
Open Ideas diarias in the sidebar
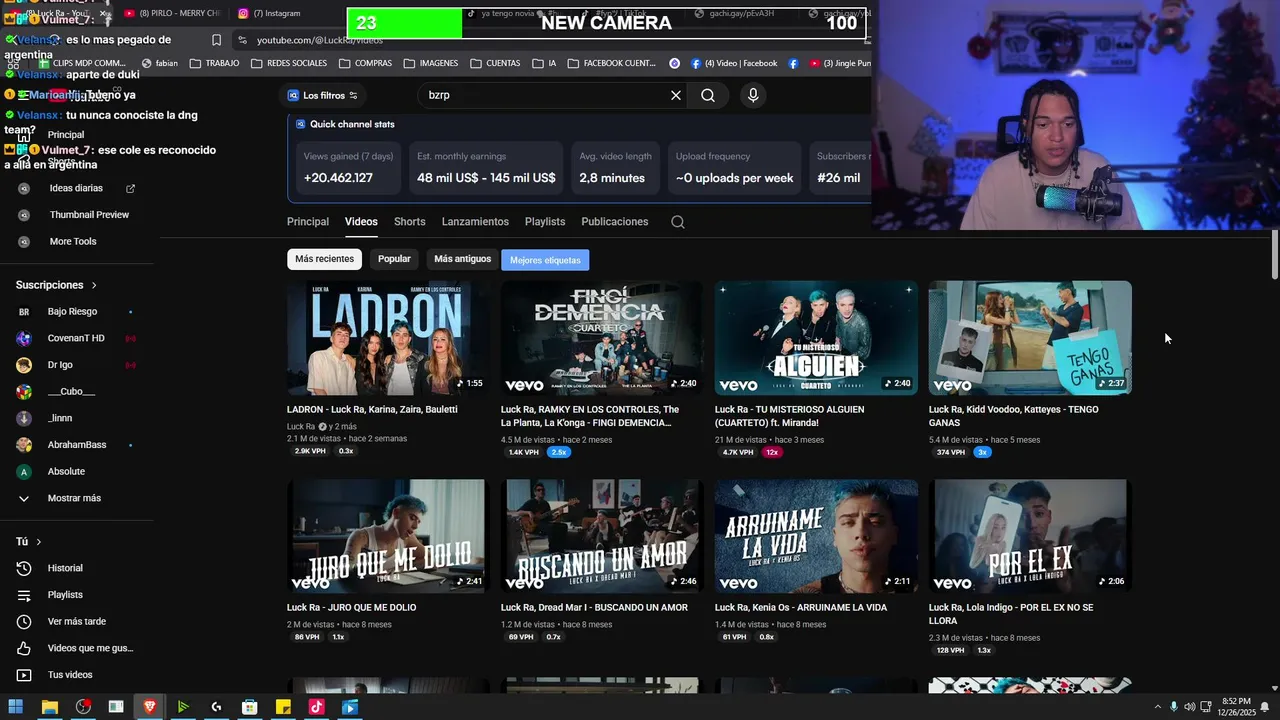tap(76, 188)
